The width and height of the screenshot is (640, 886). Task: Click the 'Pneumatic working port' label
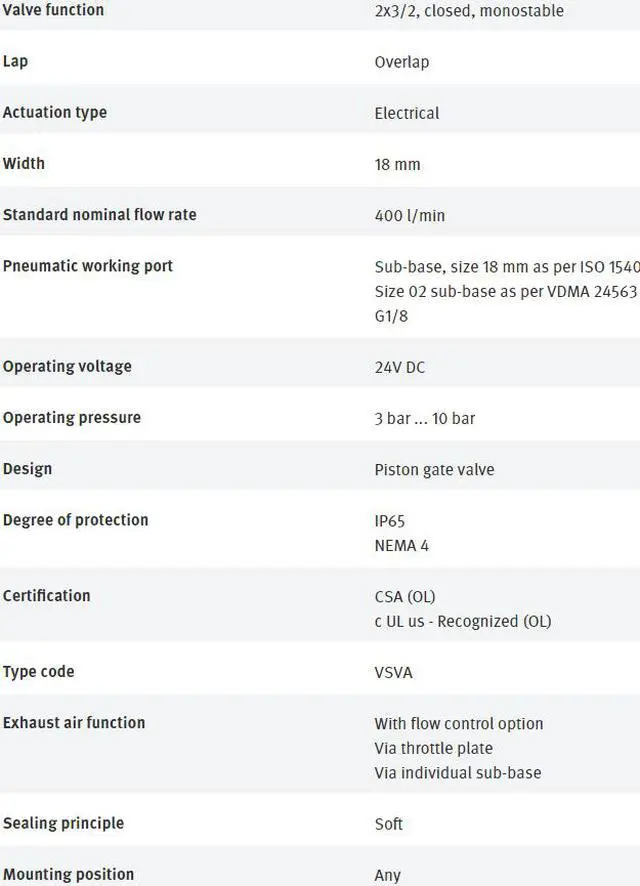(87, 265)
